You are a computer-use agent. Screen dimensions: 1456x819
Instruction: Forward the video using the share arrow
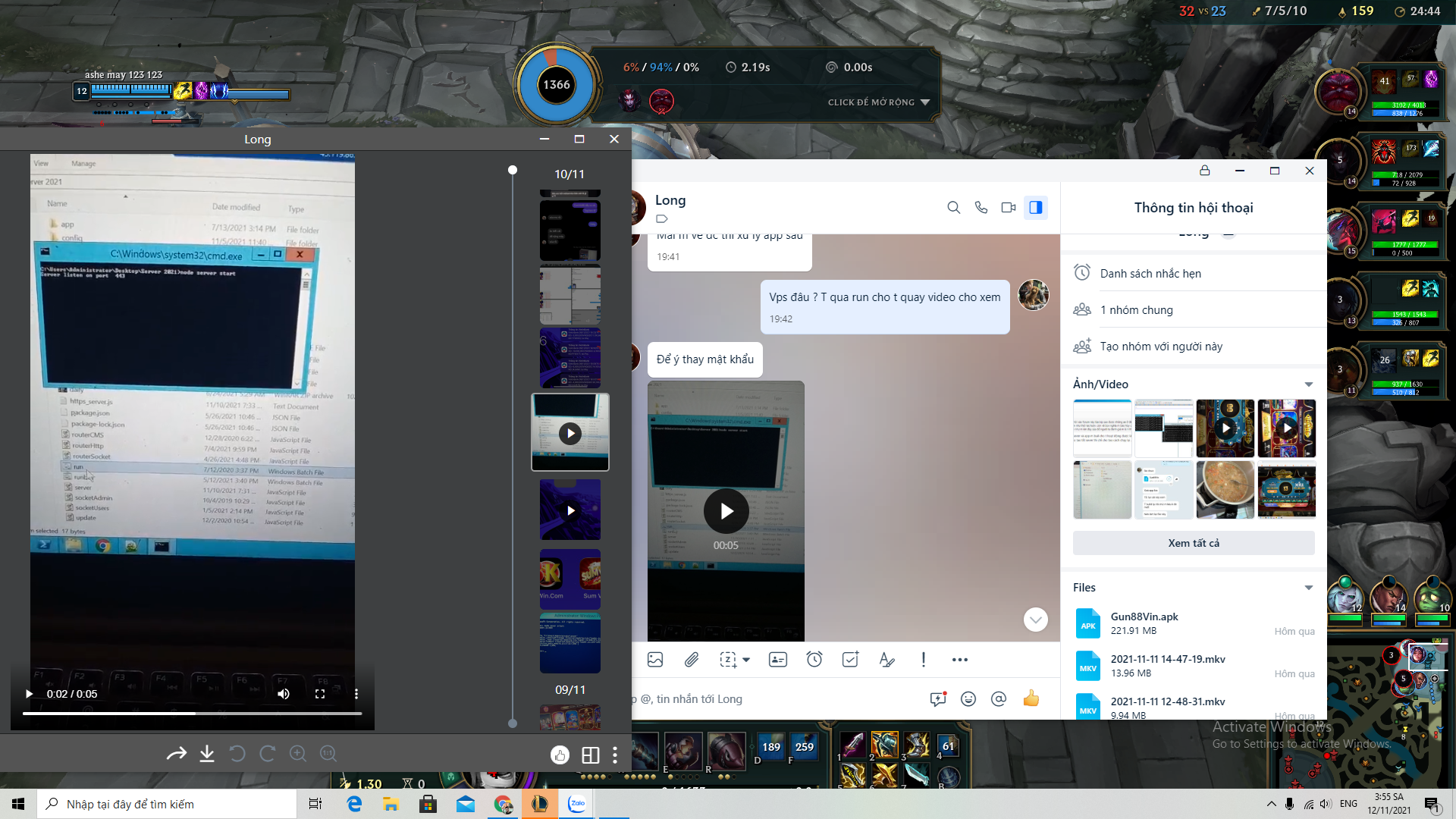[x=176, y=754]
